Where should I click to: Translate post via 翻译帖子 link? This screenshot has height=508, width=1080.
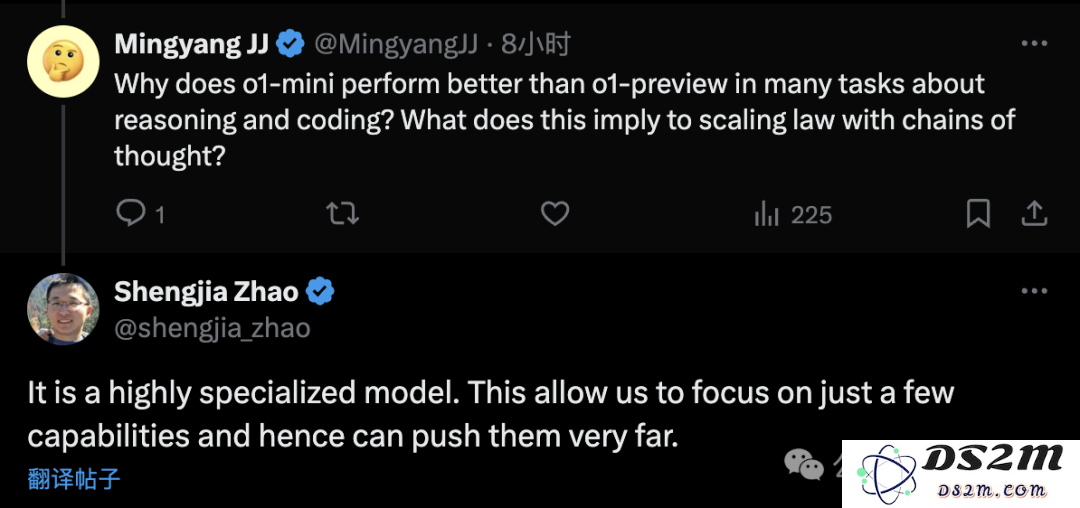[74, 478]
